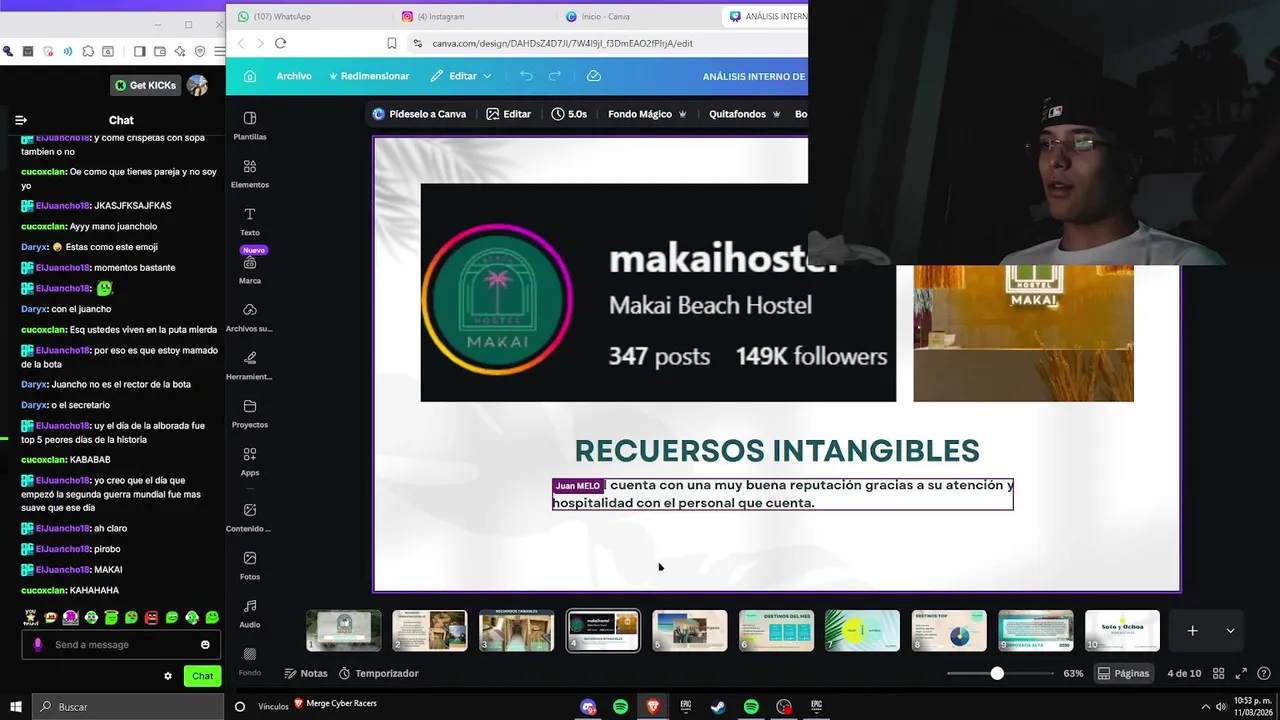
Task: Use Quitafondos on the image
Action: (746, 114)
